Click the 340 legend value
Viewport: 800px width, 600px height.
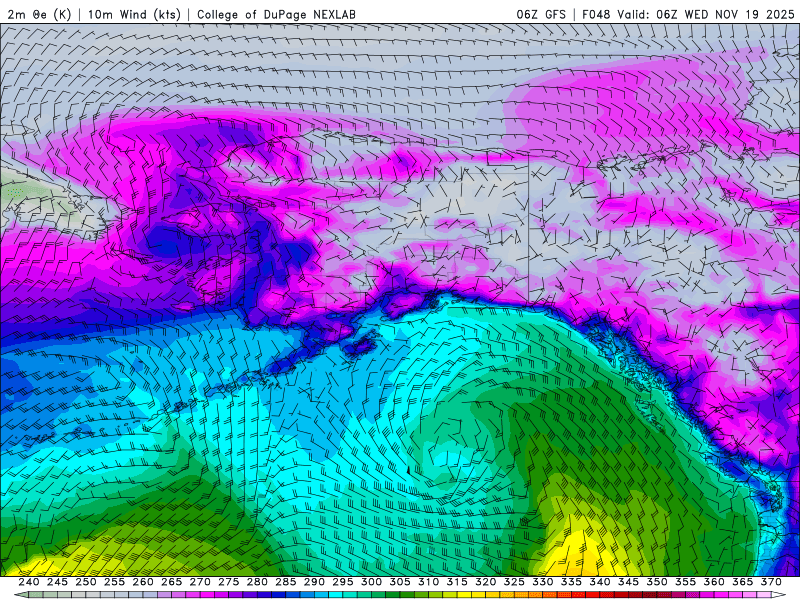coord(600,582)
